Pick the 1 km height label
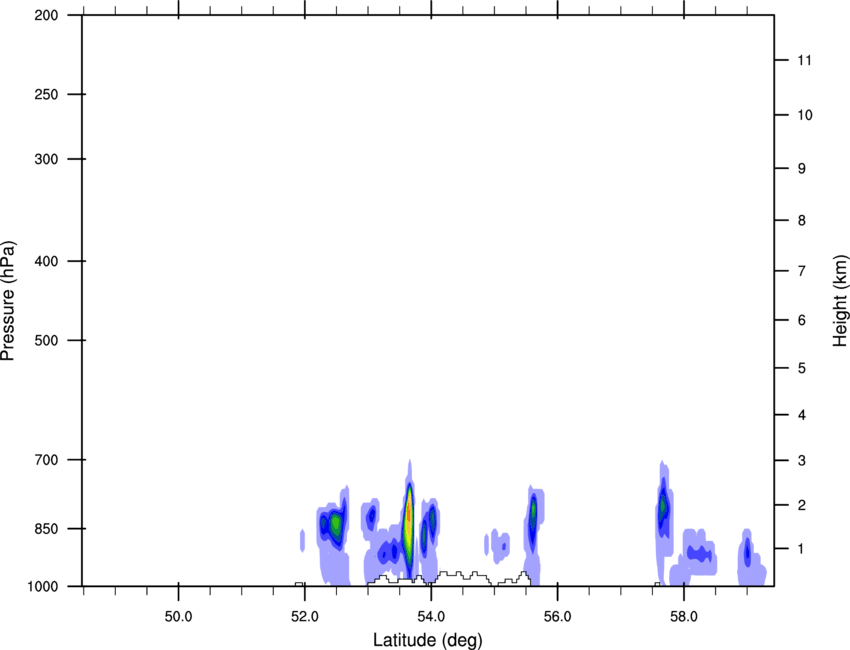 (802, 549)
